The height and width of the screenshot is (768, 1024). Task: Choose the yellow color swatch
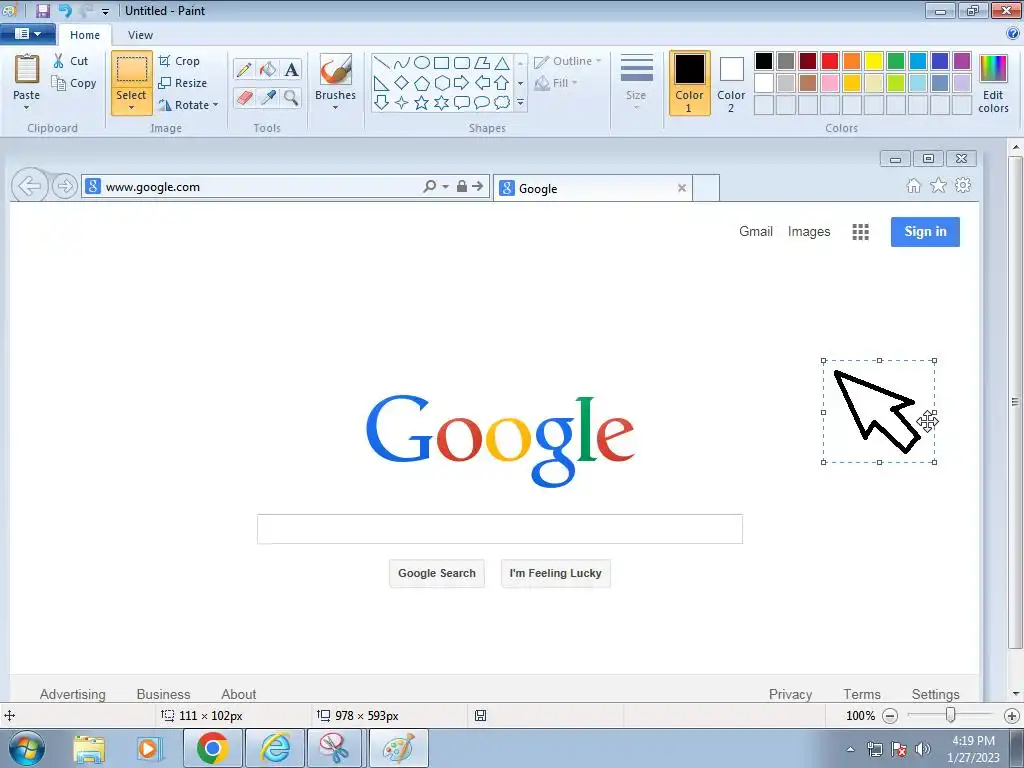[x=874, y=61]
